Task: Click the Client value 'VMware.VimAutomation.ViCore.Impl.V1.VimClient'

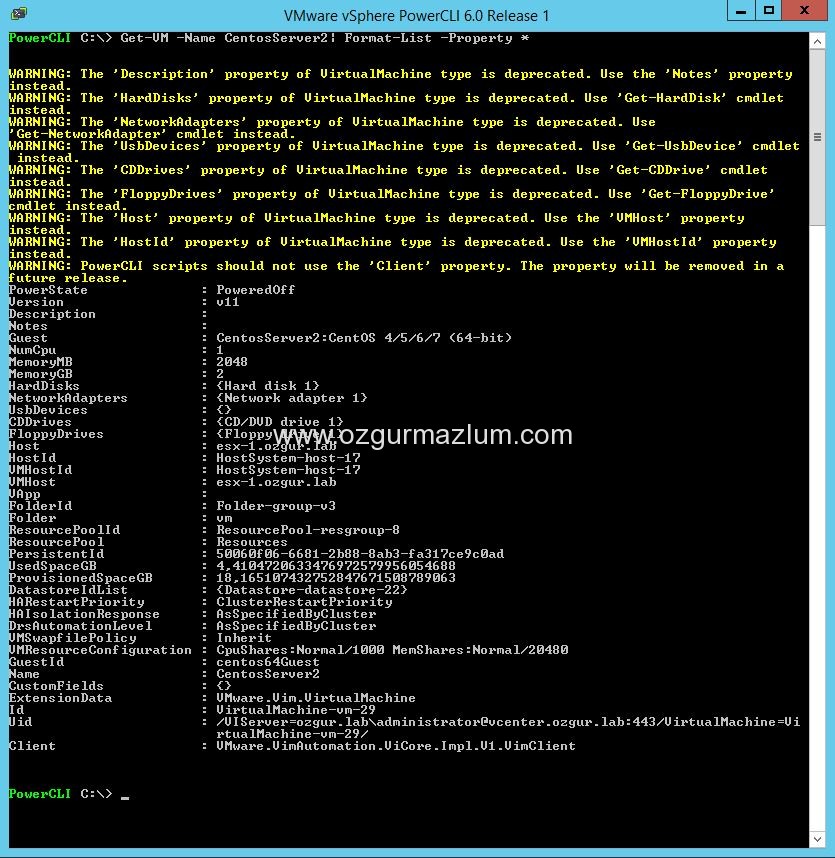Action: coord(396,746)
